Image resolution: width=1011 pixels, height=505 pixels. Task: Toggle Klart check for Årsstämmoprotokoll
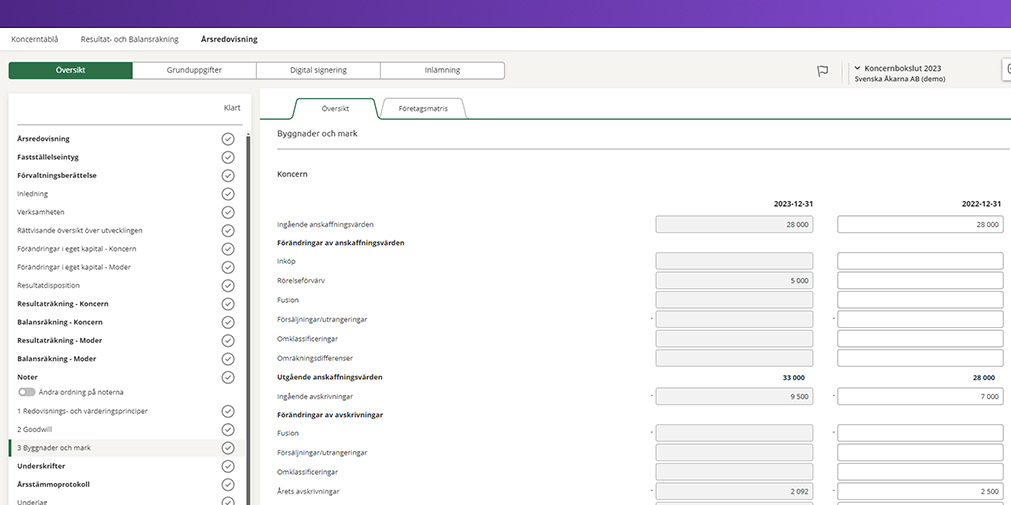point(228,484)
